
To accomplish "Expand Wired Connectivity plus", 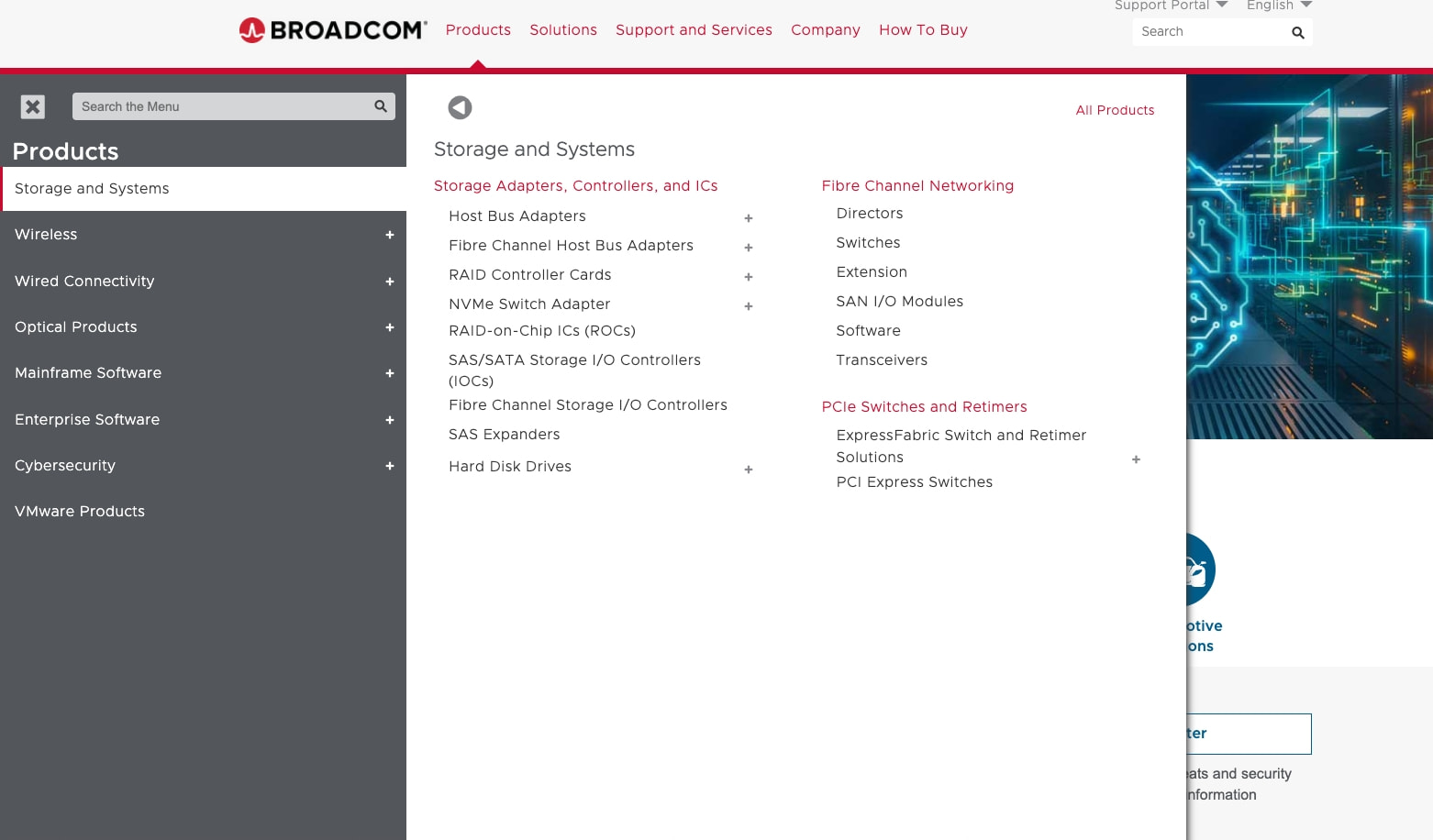I will (x=390, y=282).
